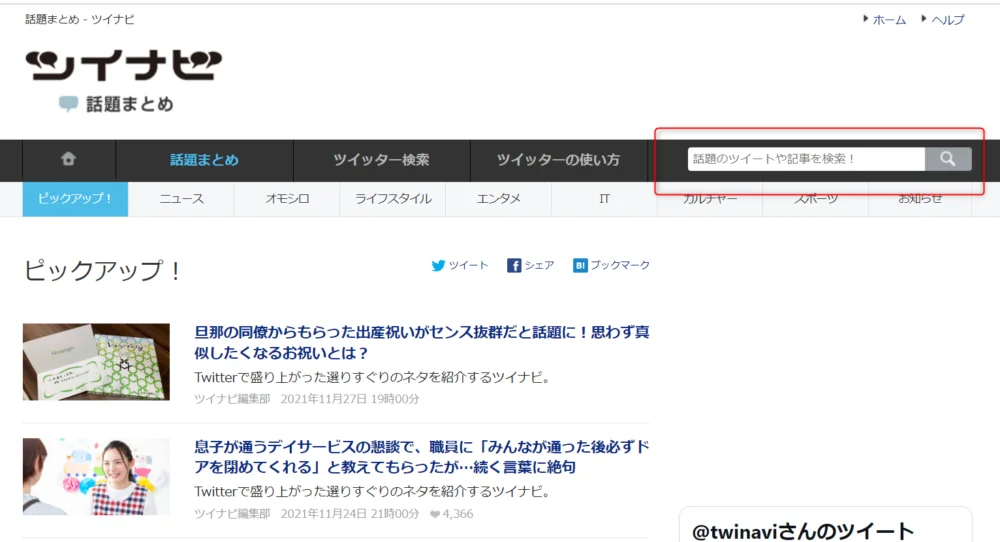The image size is (1000, 542).
Task: Click the ホーム link at top right
Action: pyautogui.click(x=889, y=20)
